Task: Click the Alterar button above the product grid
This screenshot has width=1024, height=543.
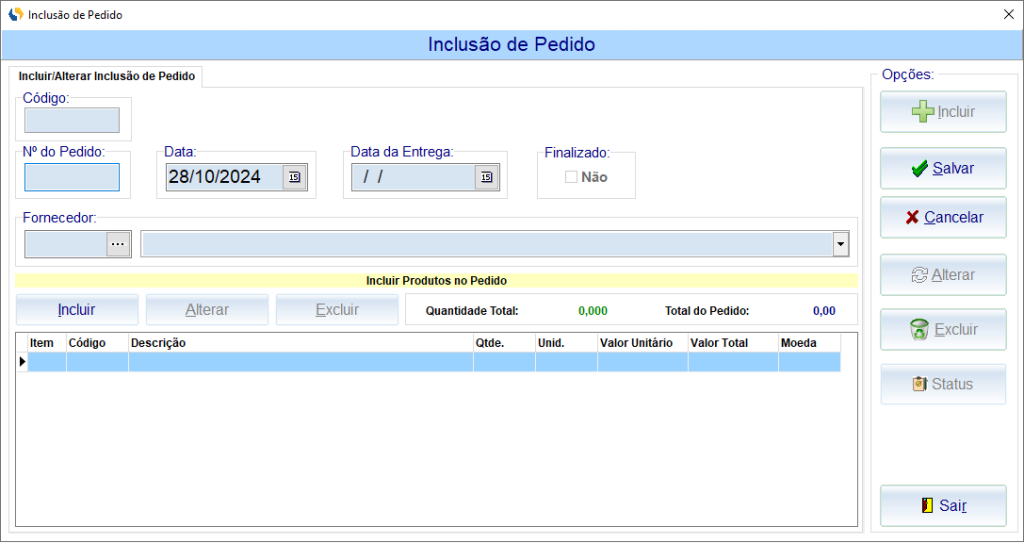Action: (207, 310)
